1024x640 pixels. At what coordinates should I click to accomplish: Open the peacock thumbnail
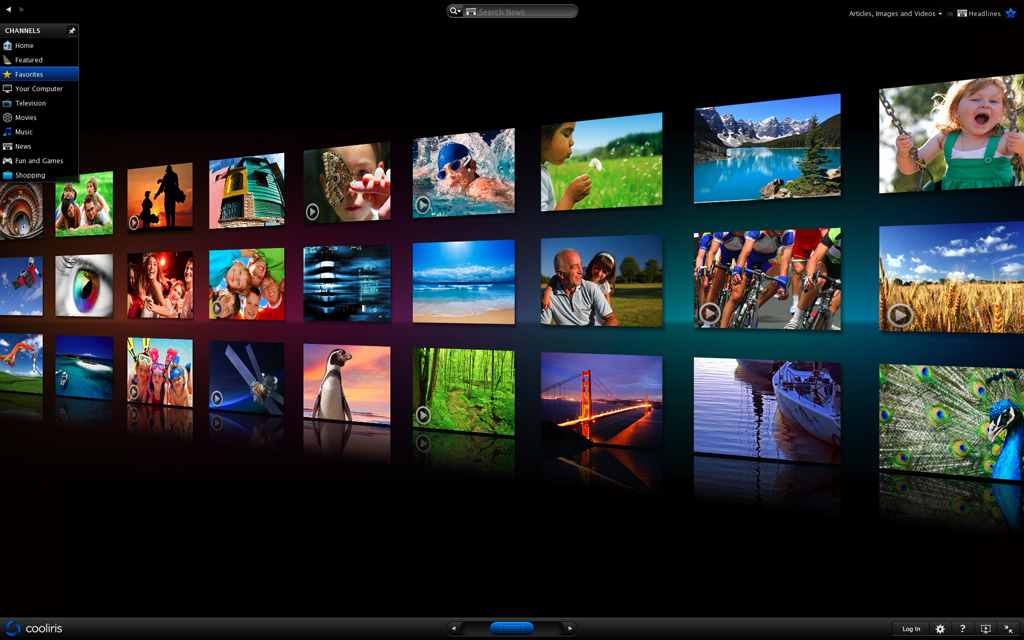[952, 422]
